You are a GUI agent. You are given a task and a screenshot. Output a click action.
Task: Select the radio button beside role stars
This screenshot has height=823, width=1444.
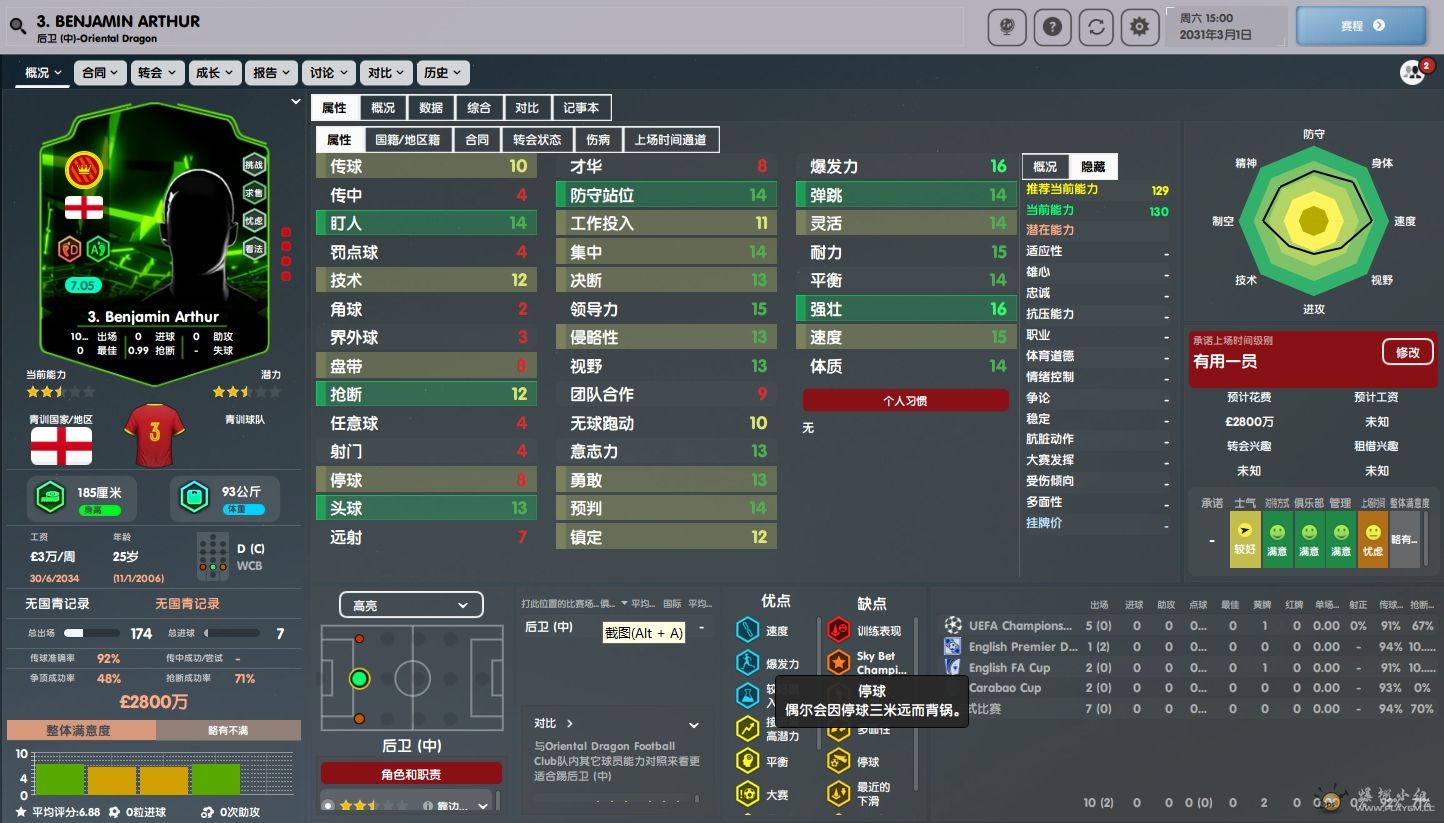coord(328,805)
